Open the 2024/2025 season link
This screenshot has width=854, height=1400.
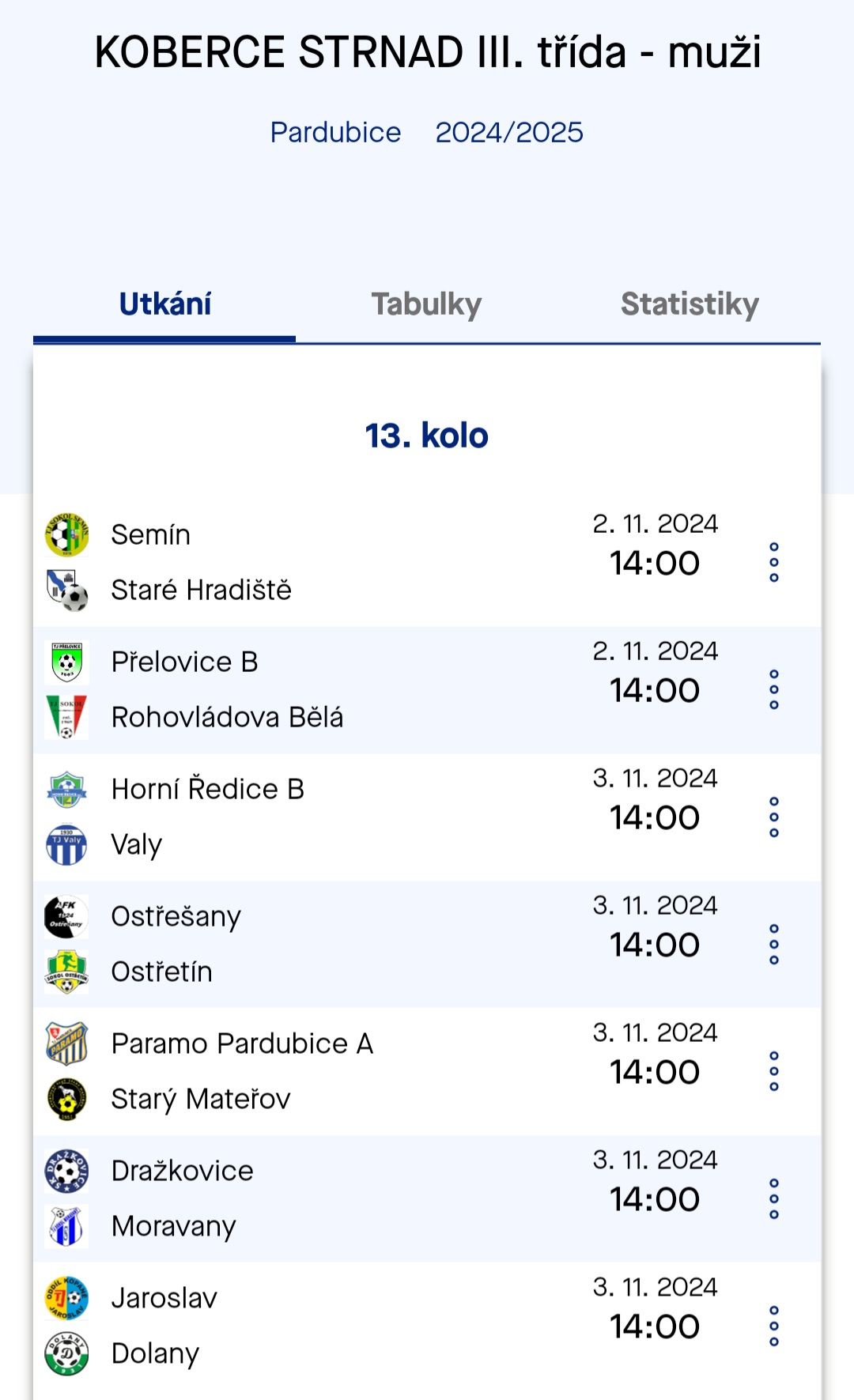click(509, 132)
